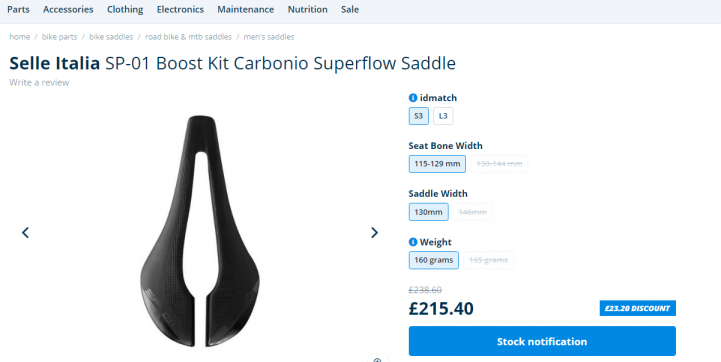Screen dimensions: 721x362
Task: Click the zoom magnifier icon below image
Action: [x=378, y=359]
